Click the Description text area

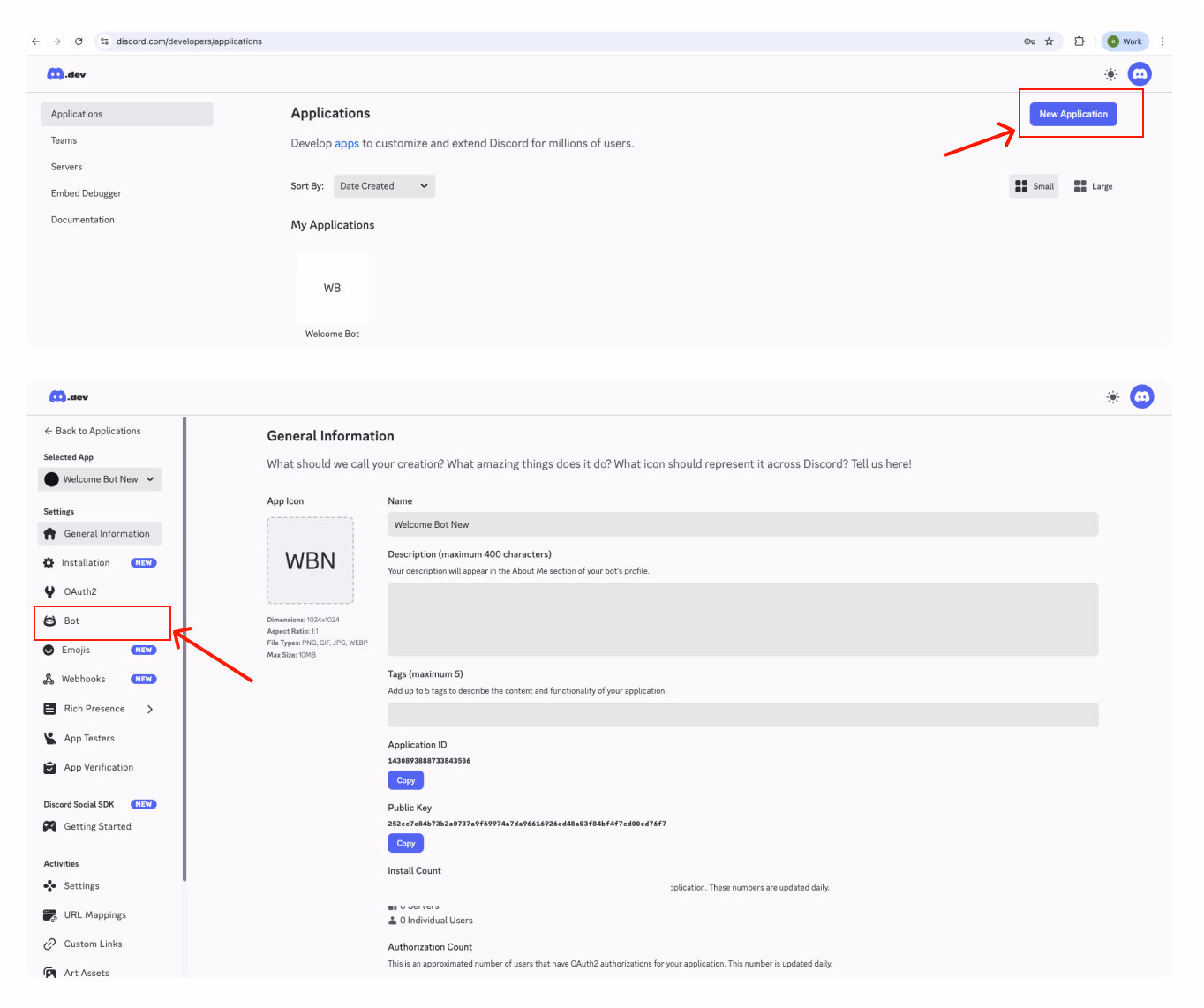point(742,620)
